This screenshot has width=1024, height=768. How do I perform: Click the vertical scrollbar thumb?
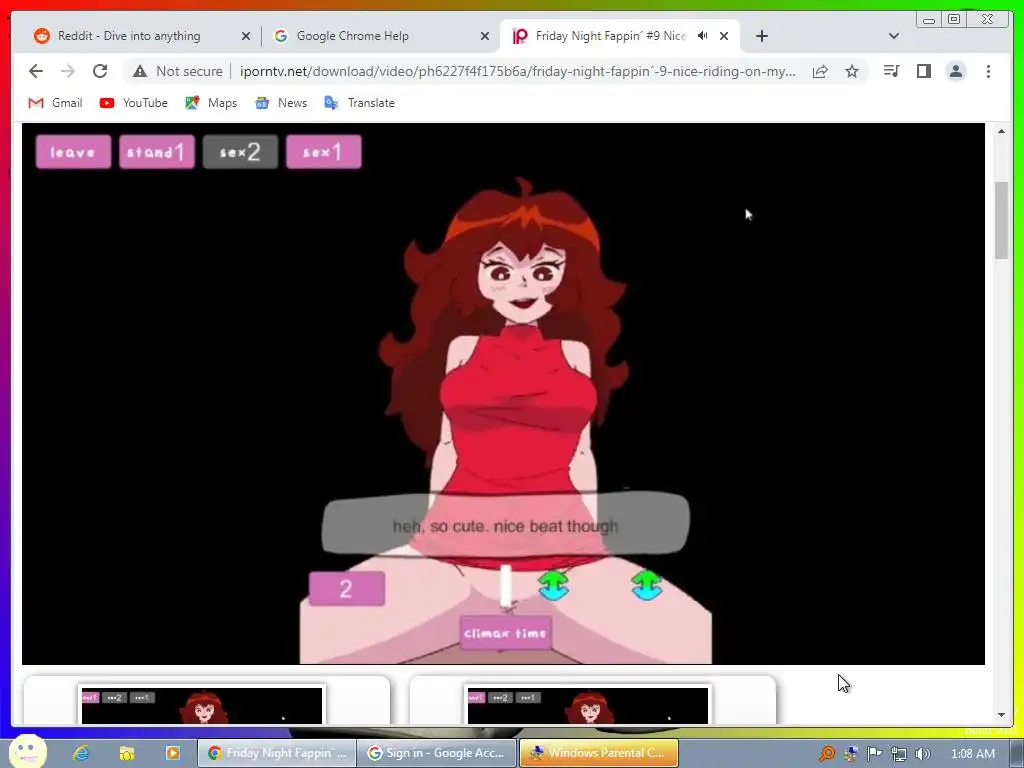point(1001,220)
